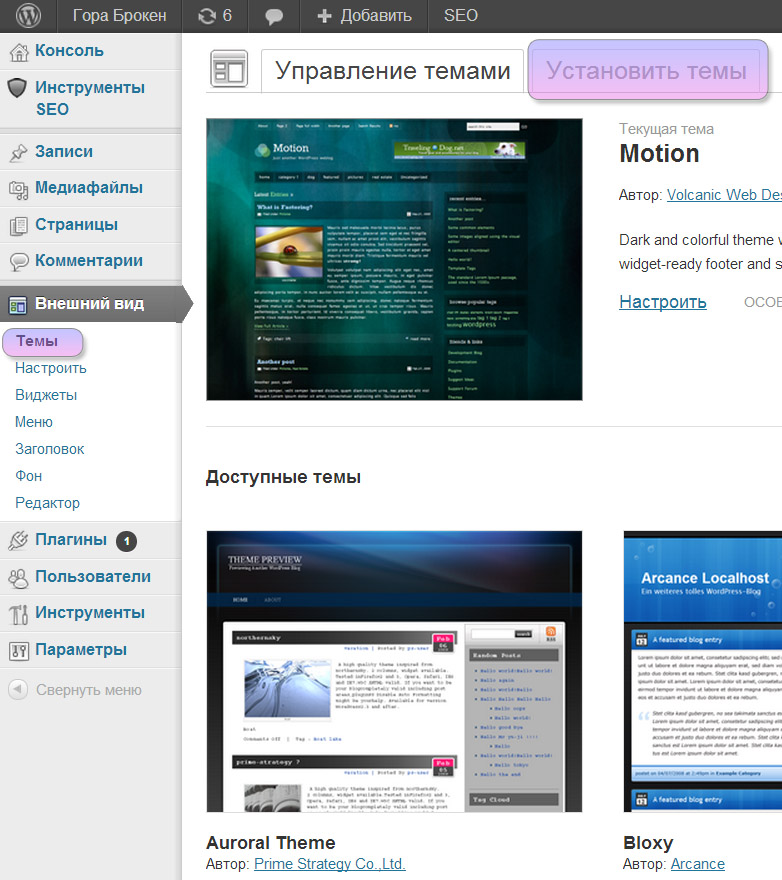Image resolution: width=782 pixels, height=880 pixels.
Task: Go to Консоль in sidebar
Action: [x=69, y=51]
